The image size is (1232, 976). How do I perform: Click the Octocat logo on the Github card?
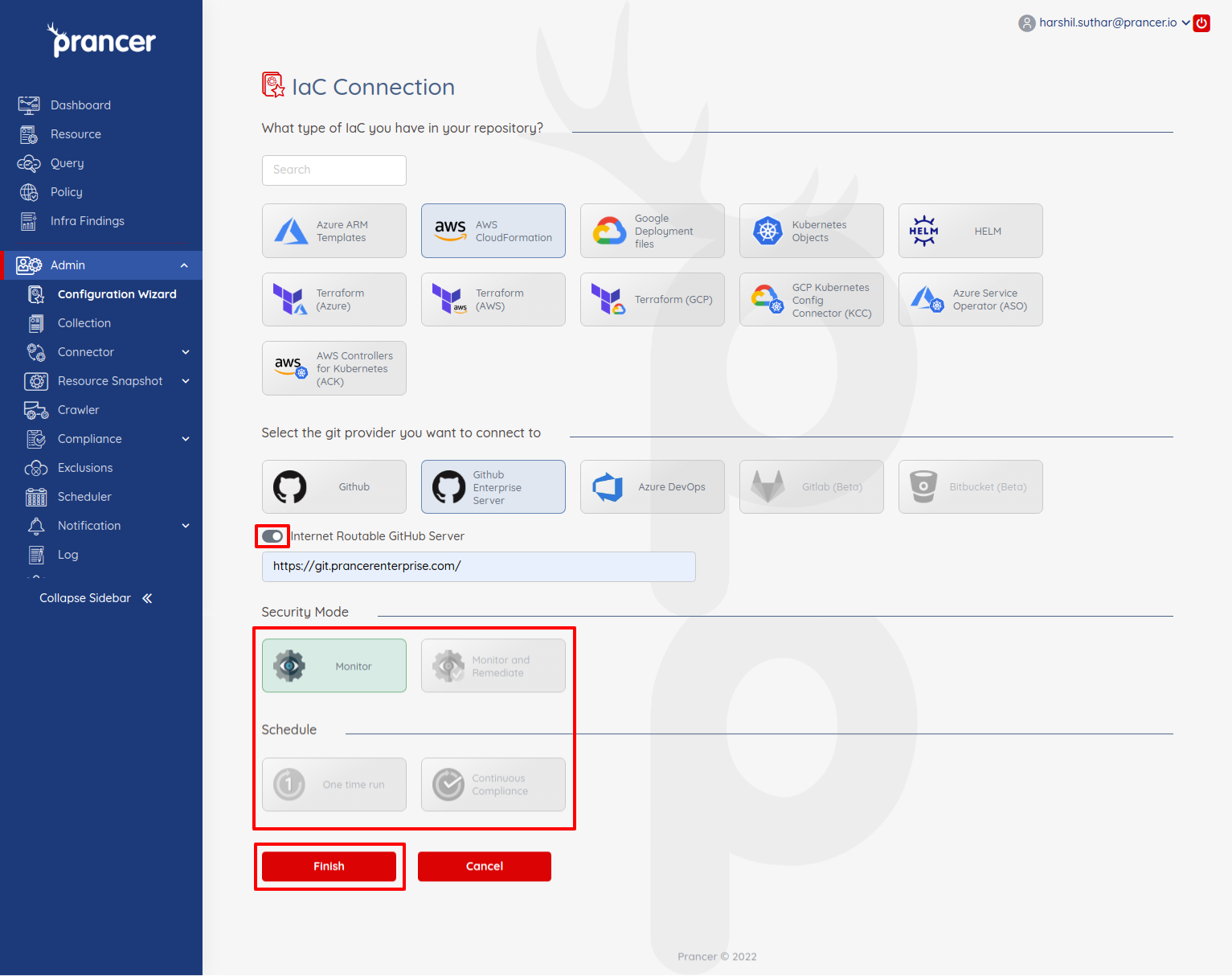point(290,487)
